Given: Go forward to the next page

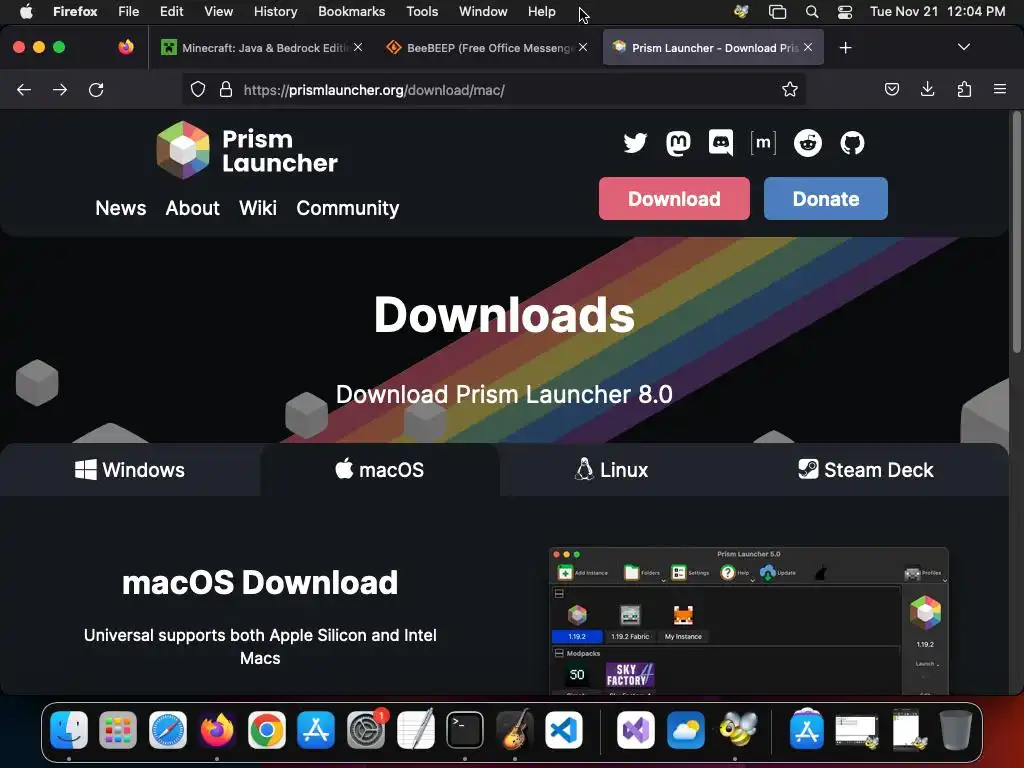Looking at the screenshot, I should coord(60,89).
